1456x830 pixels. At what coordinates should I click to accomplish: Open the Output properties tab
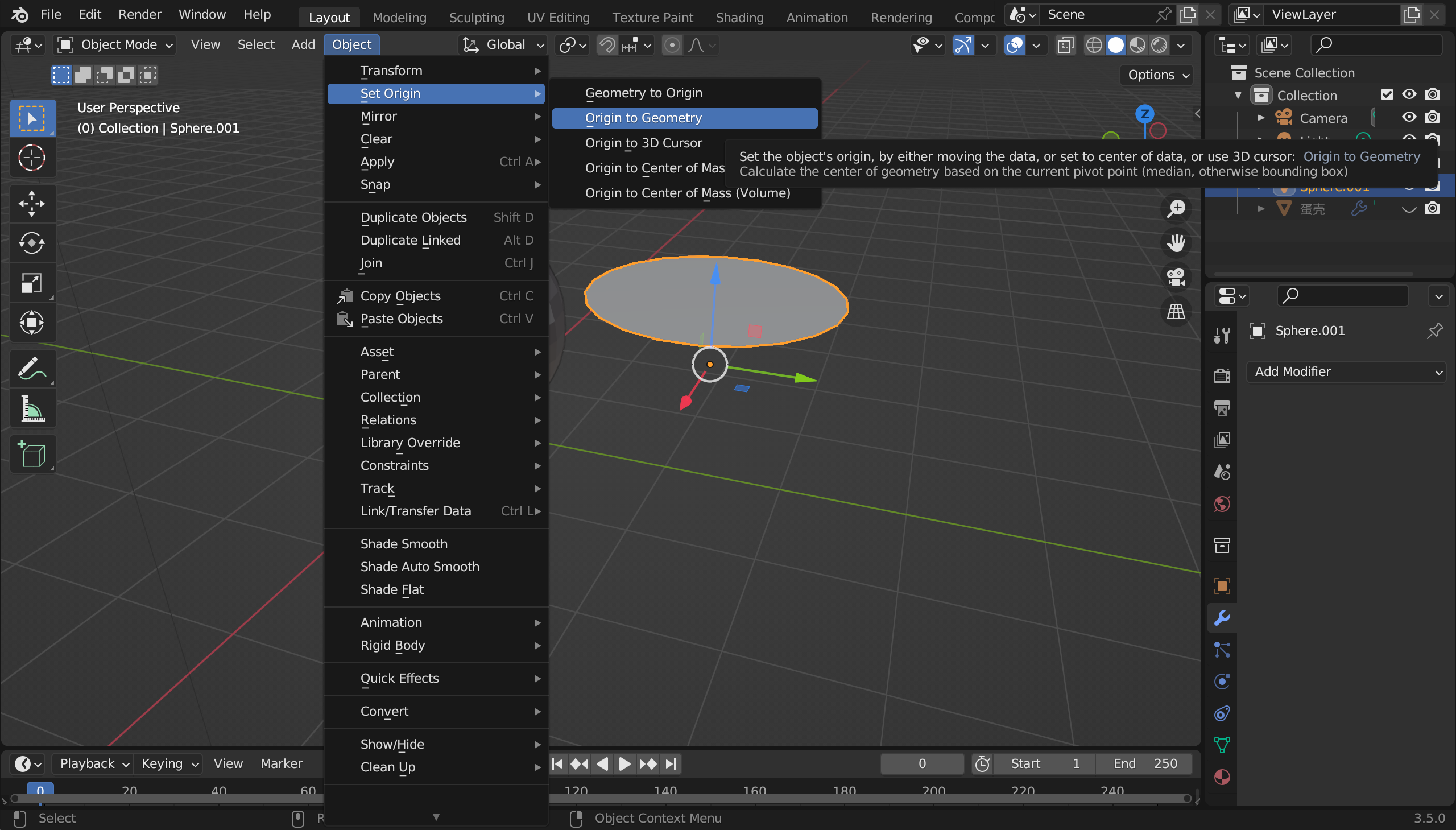point(1222,407)
